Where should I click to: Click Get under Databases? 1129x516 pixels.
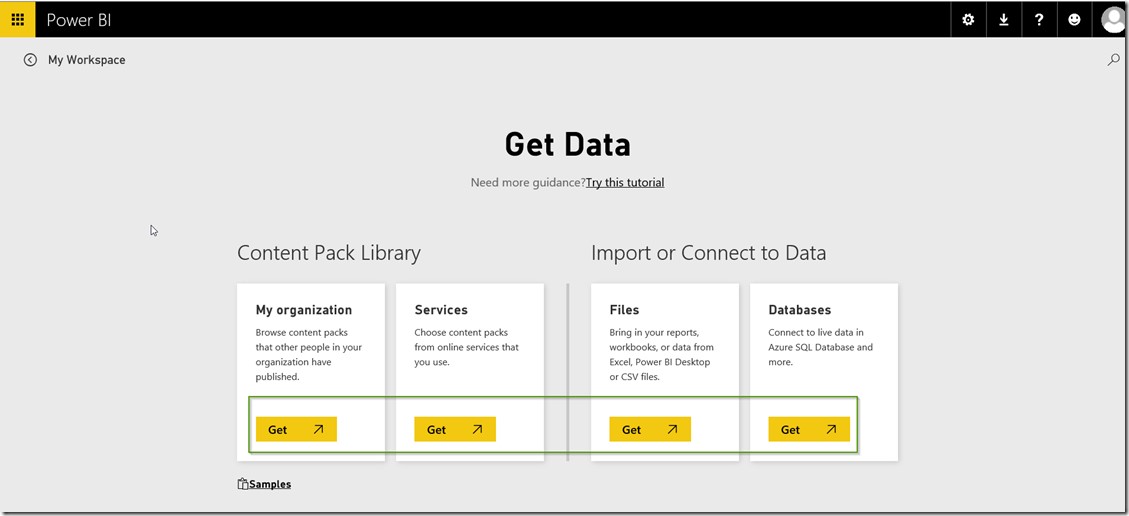pyautogui.click(x=809, y=429)
